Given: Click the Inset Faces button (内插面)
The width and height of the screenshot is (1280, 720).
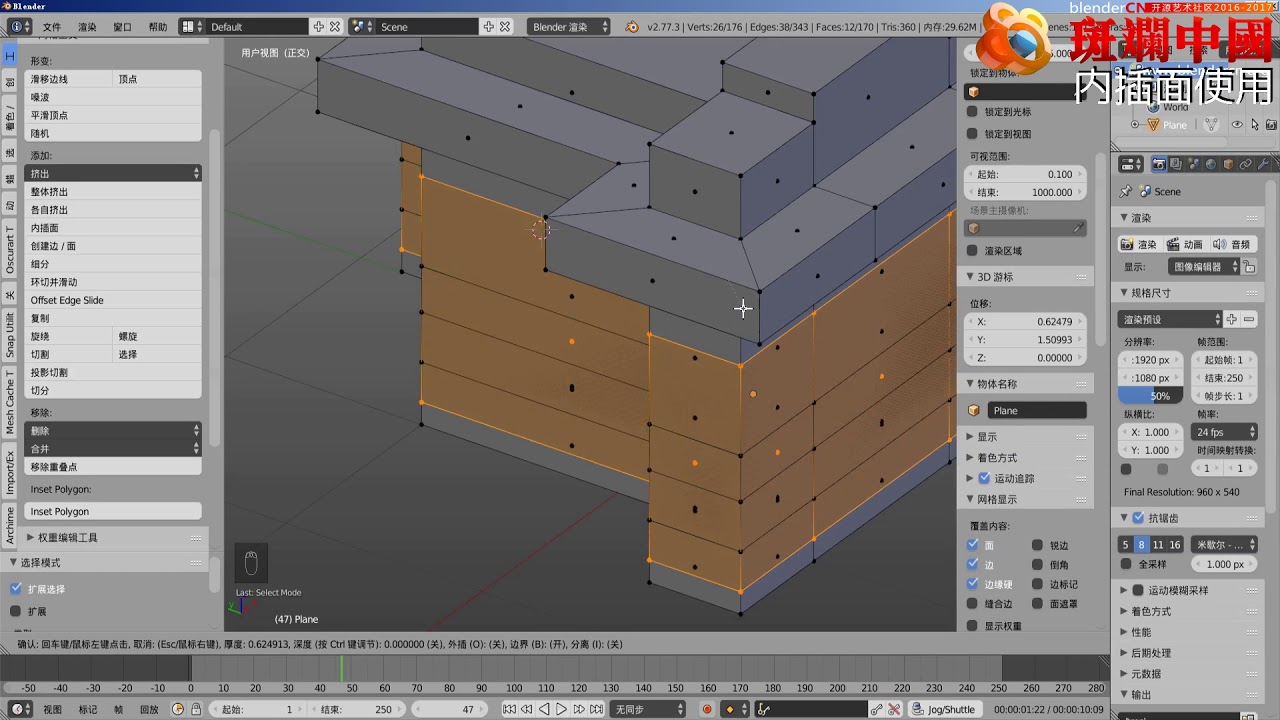Looking at the screenshot, I should (x=113, y=228).
